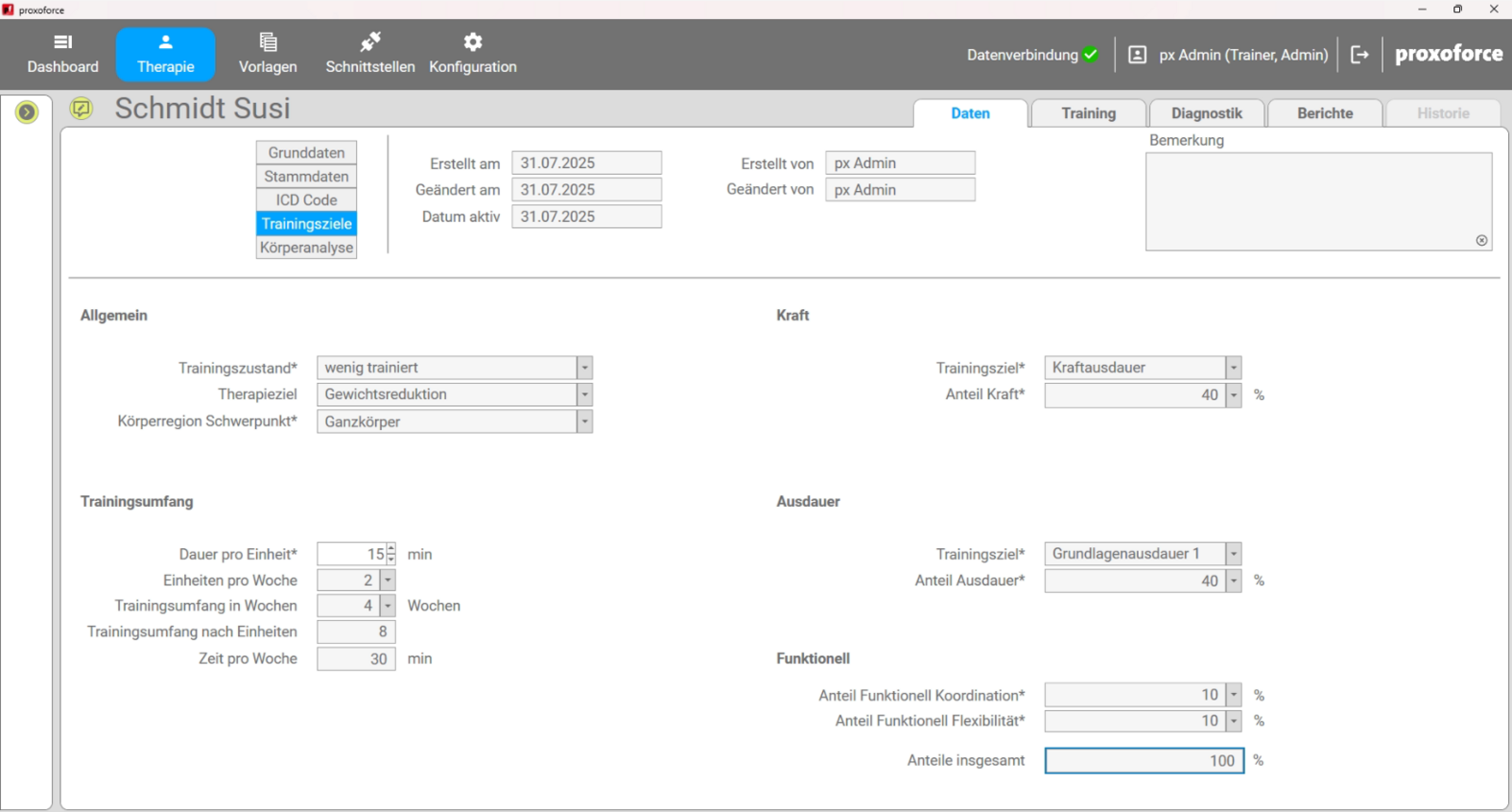Open the Dashboard view icon
This screenshot has height=812, width=1512.
pos(62,43)
